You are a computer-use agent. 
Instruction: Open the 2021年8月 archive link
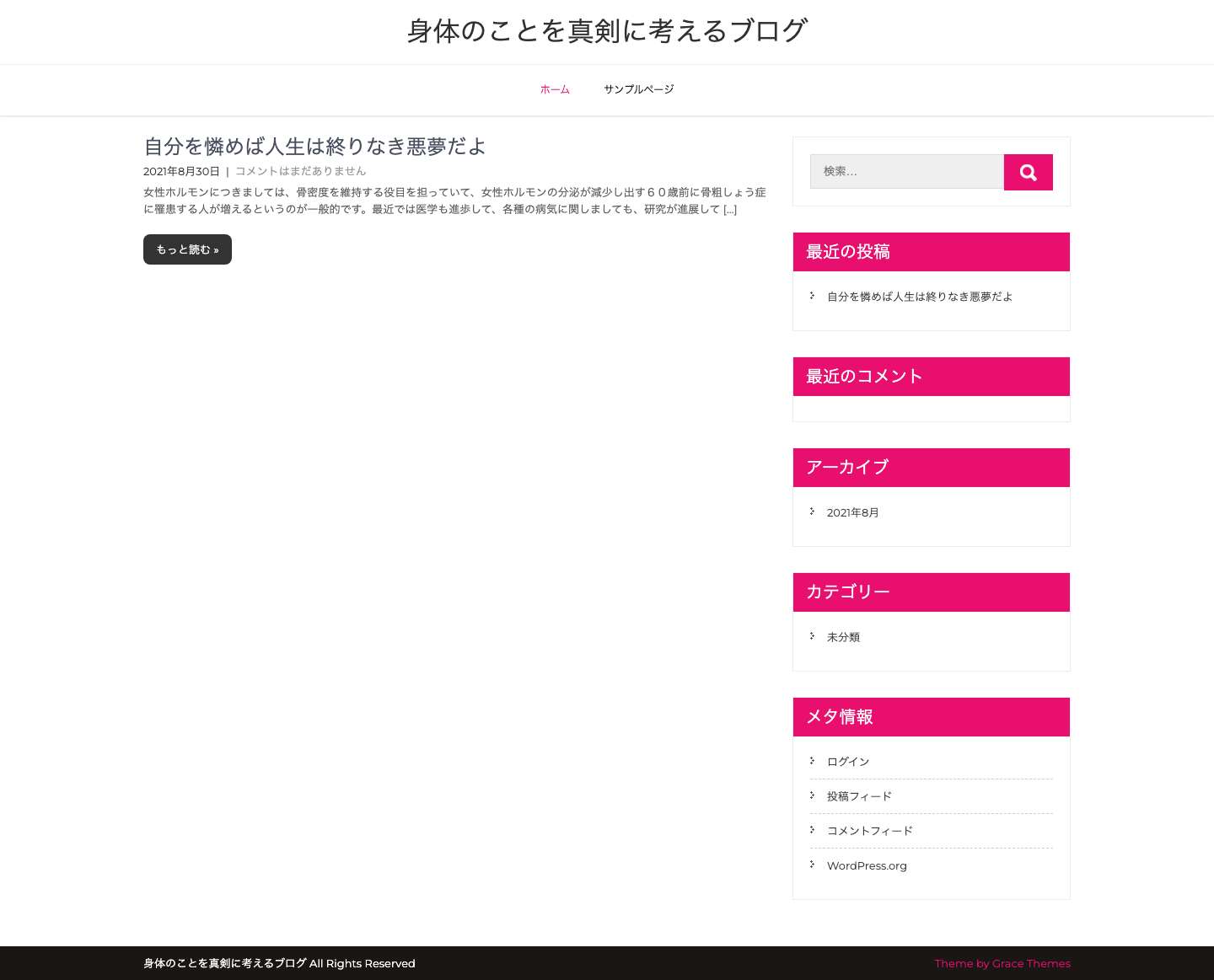point(852,512)
